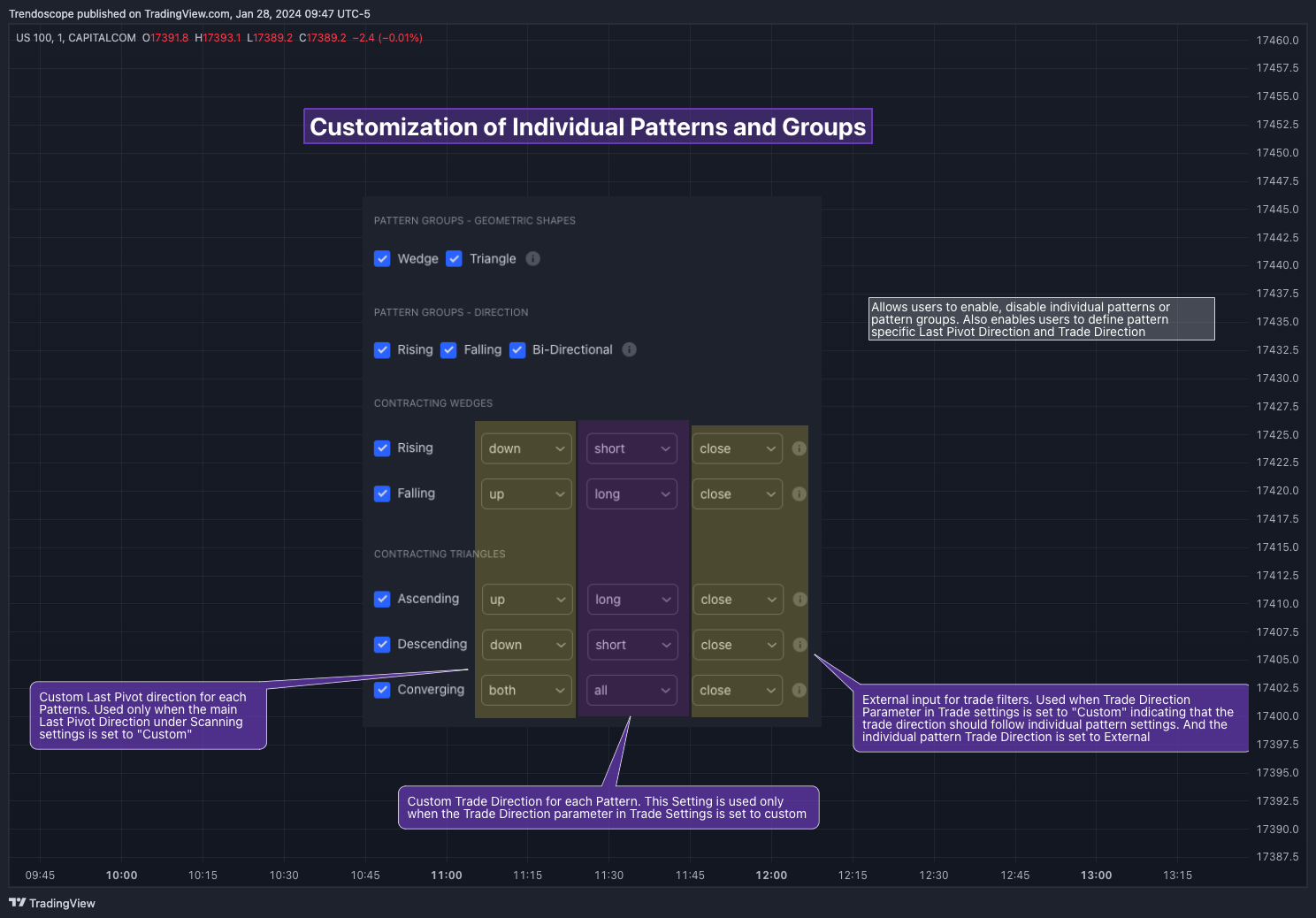Viewport: 1316px width, 918px height.
Task: Open Ascending triangle 'close' filter dropdown
Action: tap(738, 599)
